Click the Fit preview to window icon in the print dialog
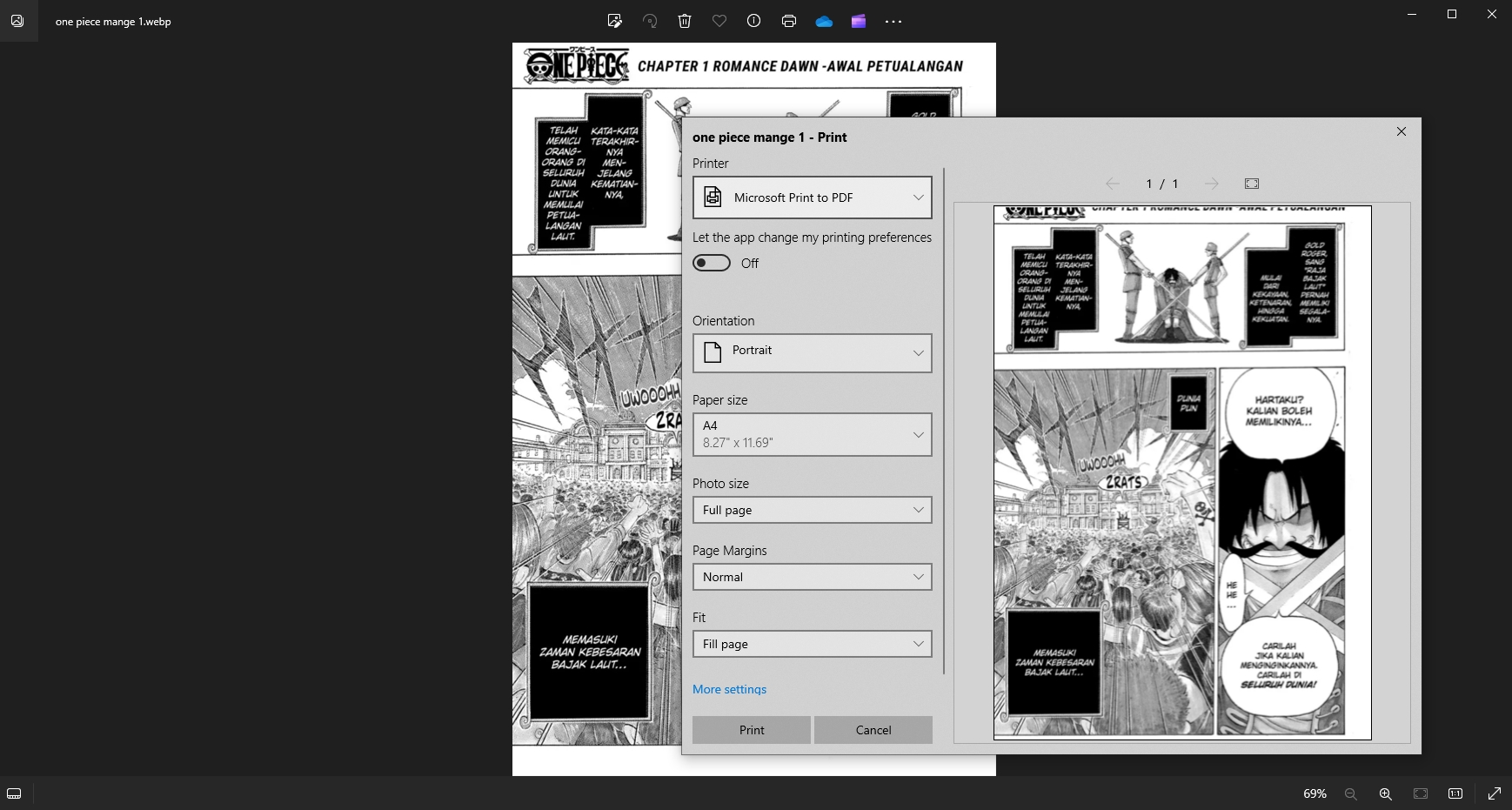Viewport: 1512px width, 810px height. click(x=1252, y=184)
